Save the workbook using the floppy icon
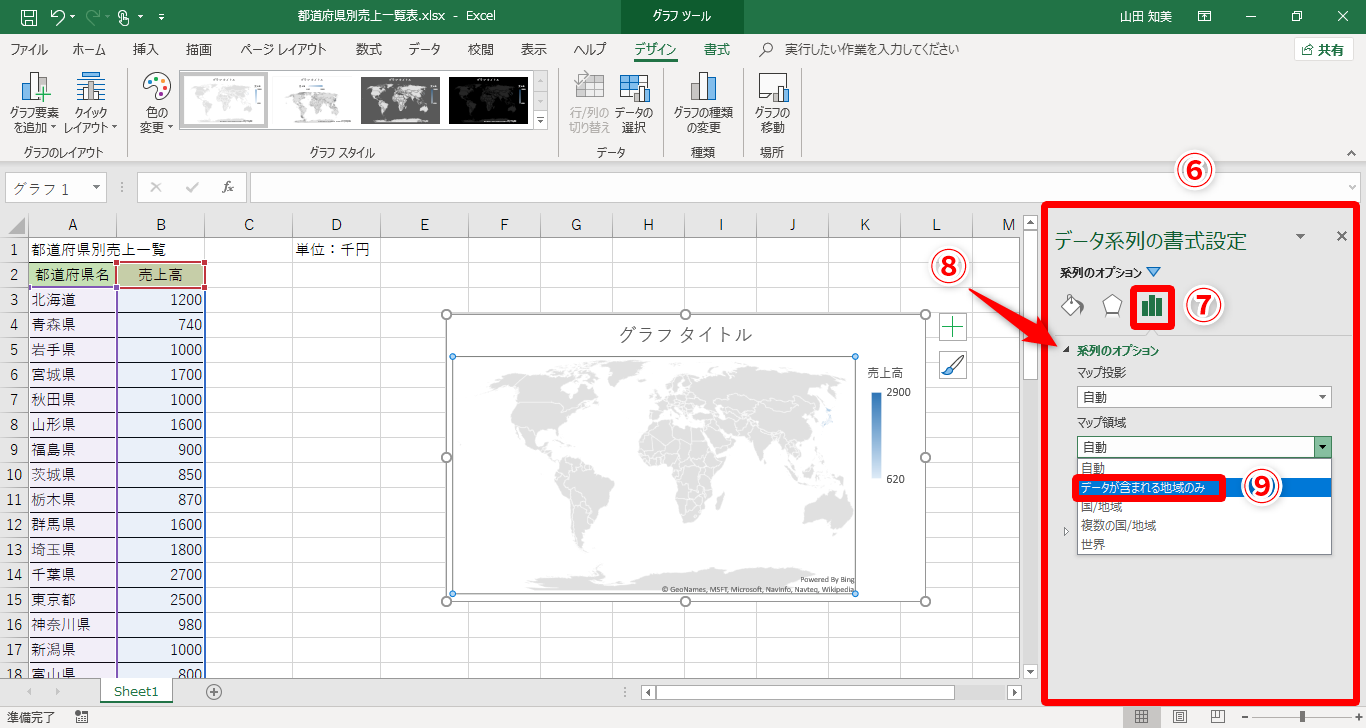Screen dimensions: 1366x728 29,16
